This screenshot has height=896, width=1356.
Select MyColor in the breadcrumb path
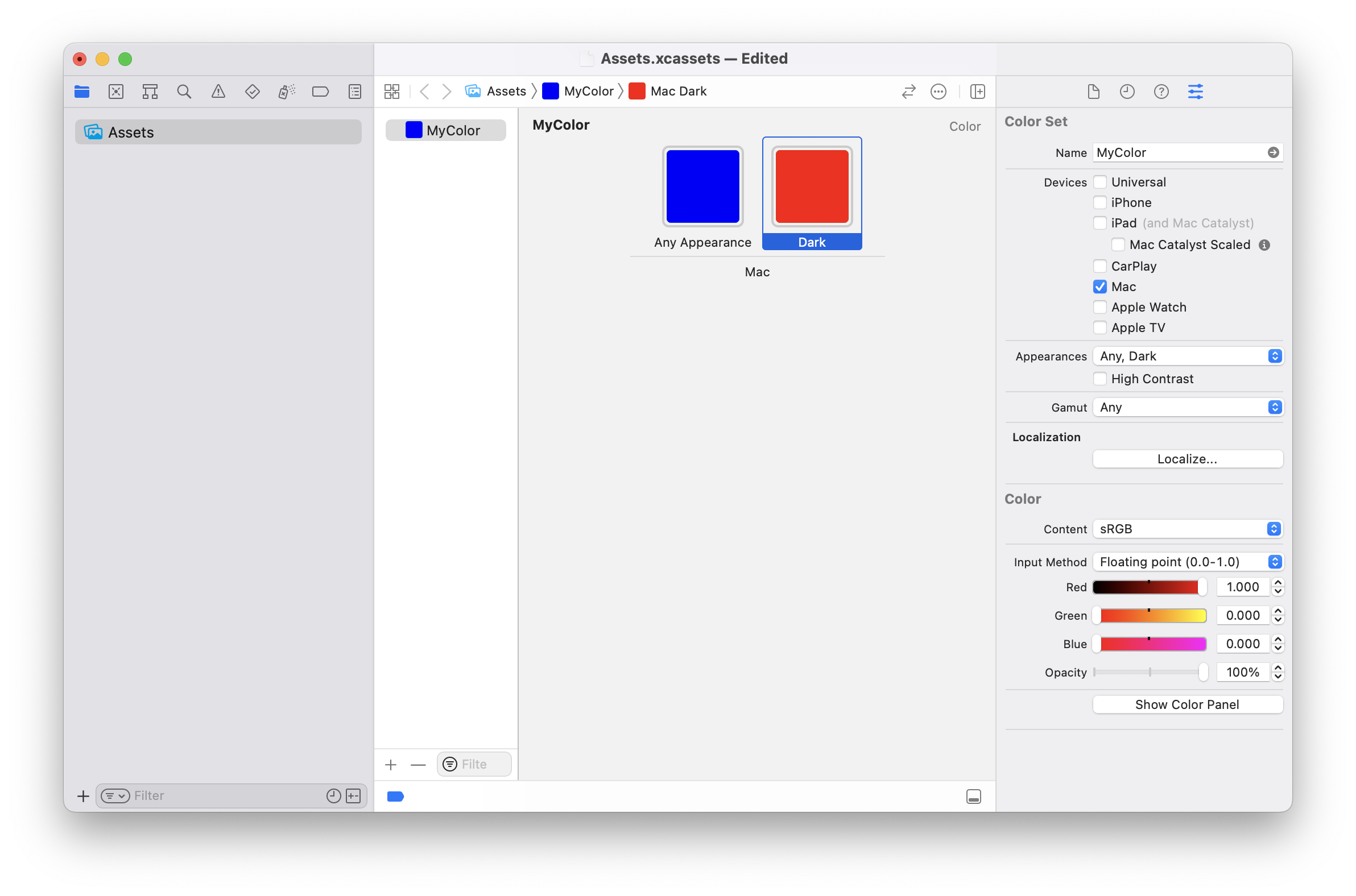pyautogui.click(x=589, y=91)
